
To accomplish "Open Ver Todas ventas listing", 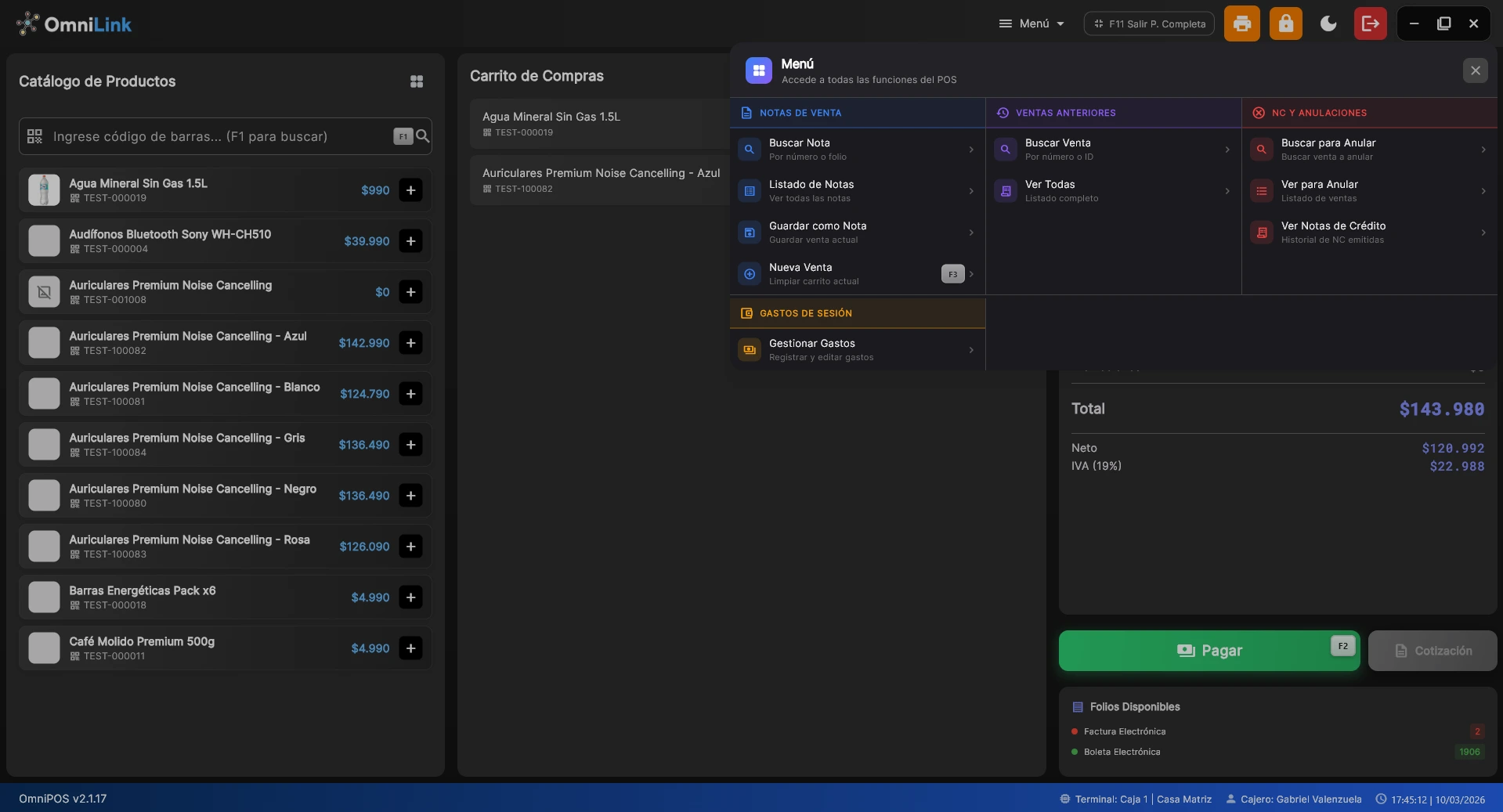I will (1113, 191).
